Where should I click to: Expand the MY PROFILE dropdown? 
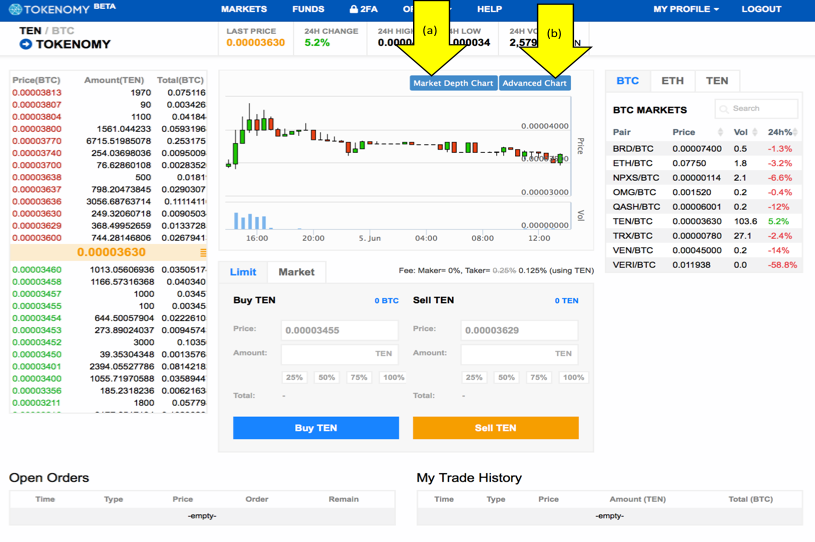pyautogui.click(x=686, y=9)
